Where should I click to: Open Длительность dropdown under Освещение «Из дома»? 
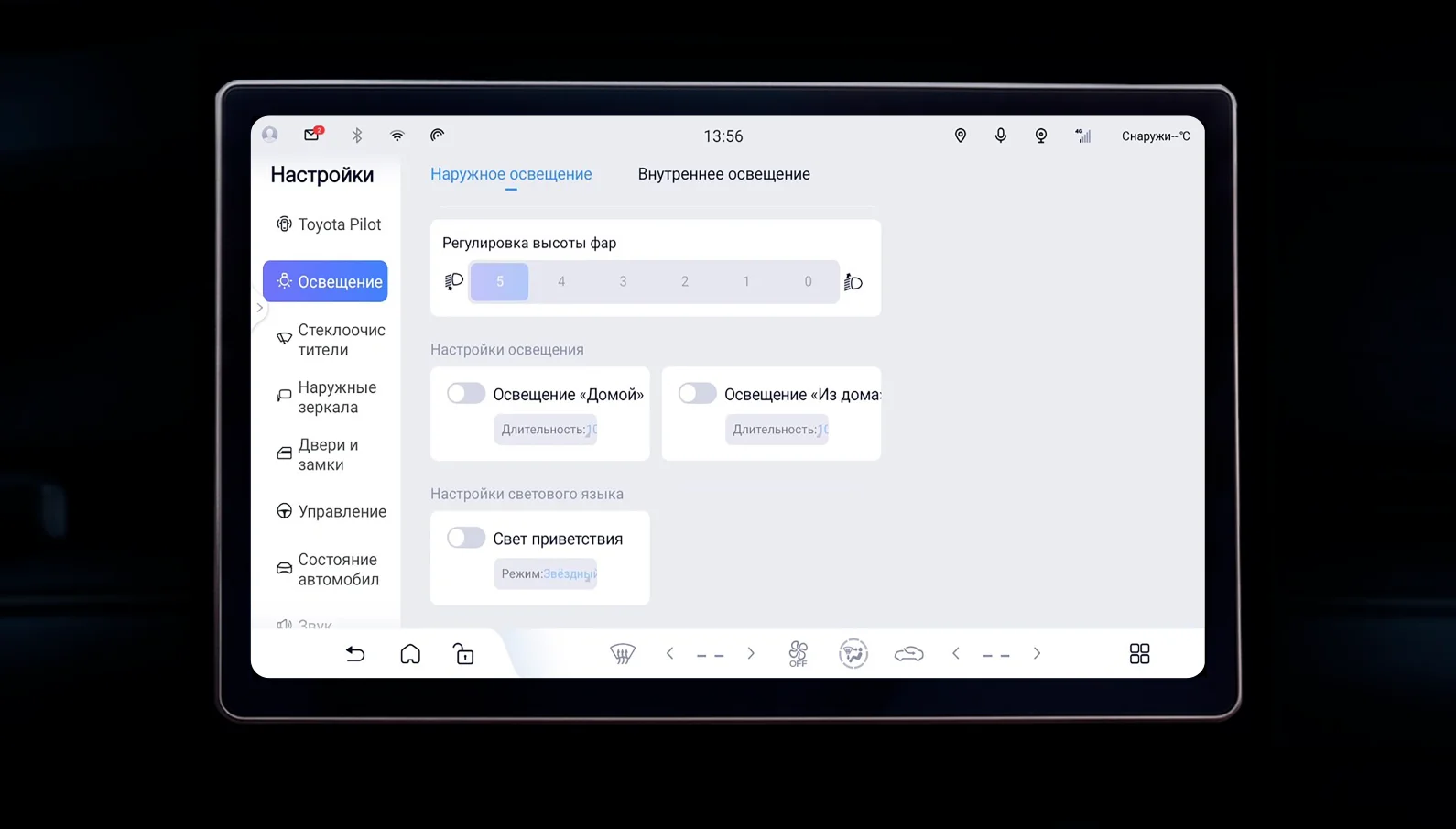(x=777, y=430)
